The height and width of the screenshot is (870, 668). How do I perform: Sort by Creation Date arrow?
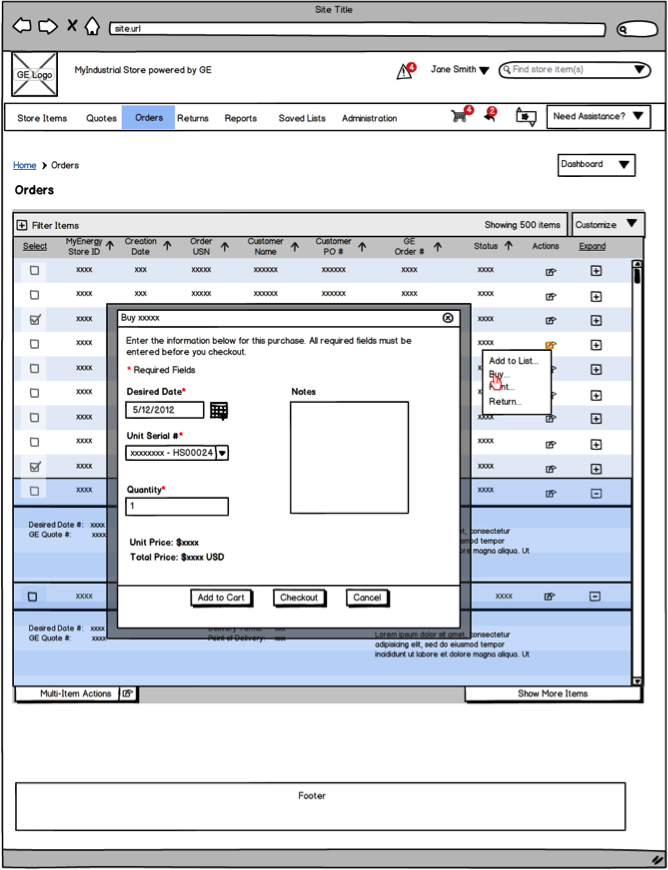(168, 246)
